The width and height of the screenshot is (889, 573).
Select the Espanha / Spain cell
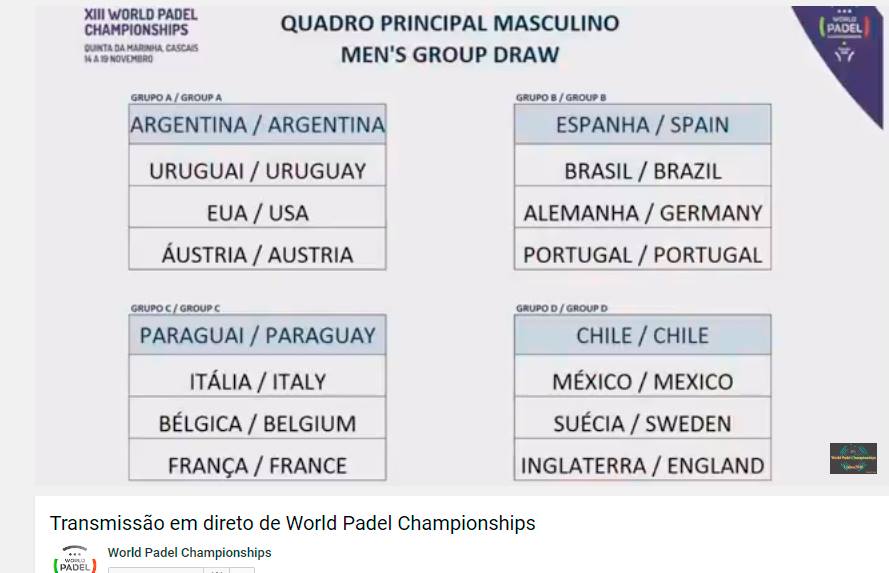click(x=642, y=124)
